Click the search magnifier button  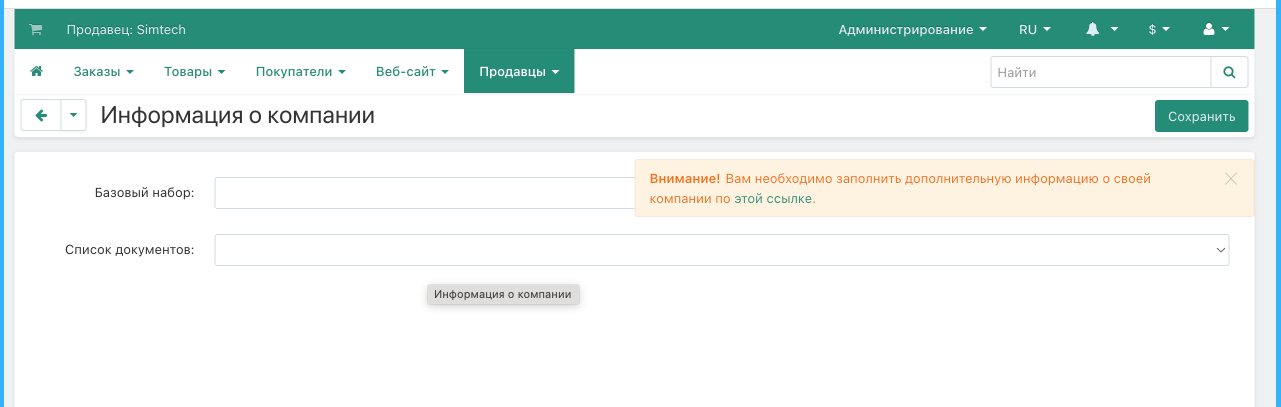coord(1229,73)
